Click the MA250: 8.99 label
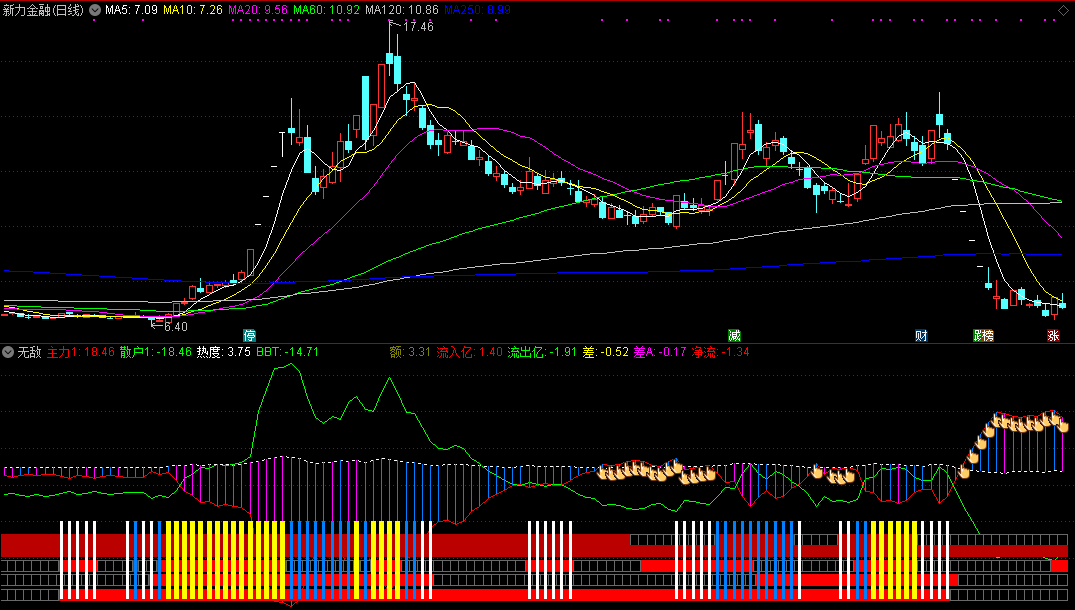Screen dimensions: 1075x610 [477, 10]
